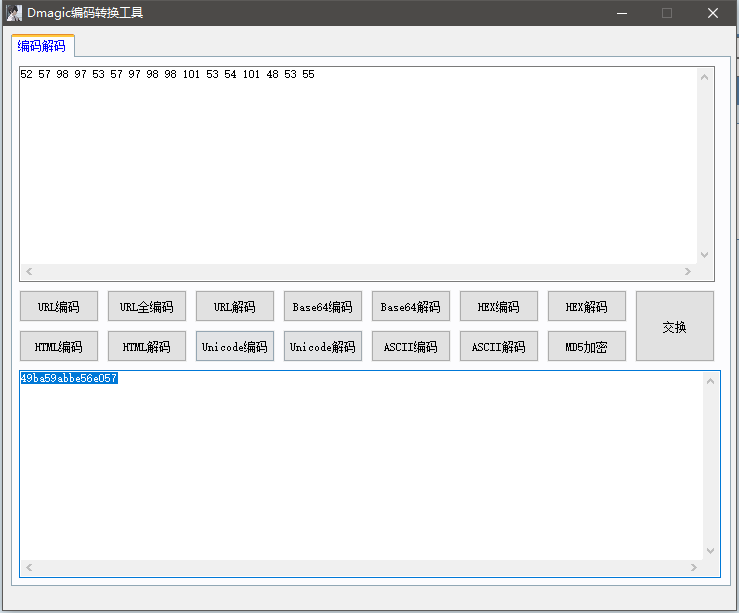Click the lower text area's scroll right arrow
The width and height of the screenshot is (739, 613).
coord(694,567)
